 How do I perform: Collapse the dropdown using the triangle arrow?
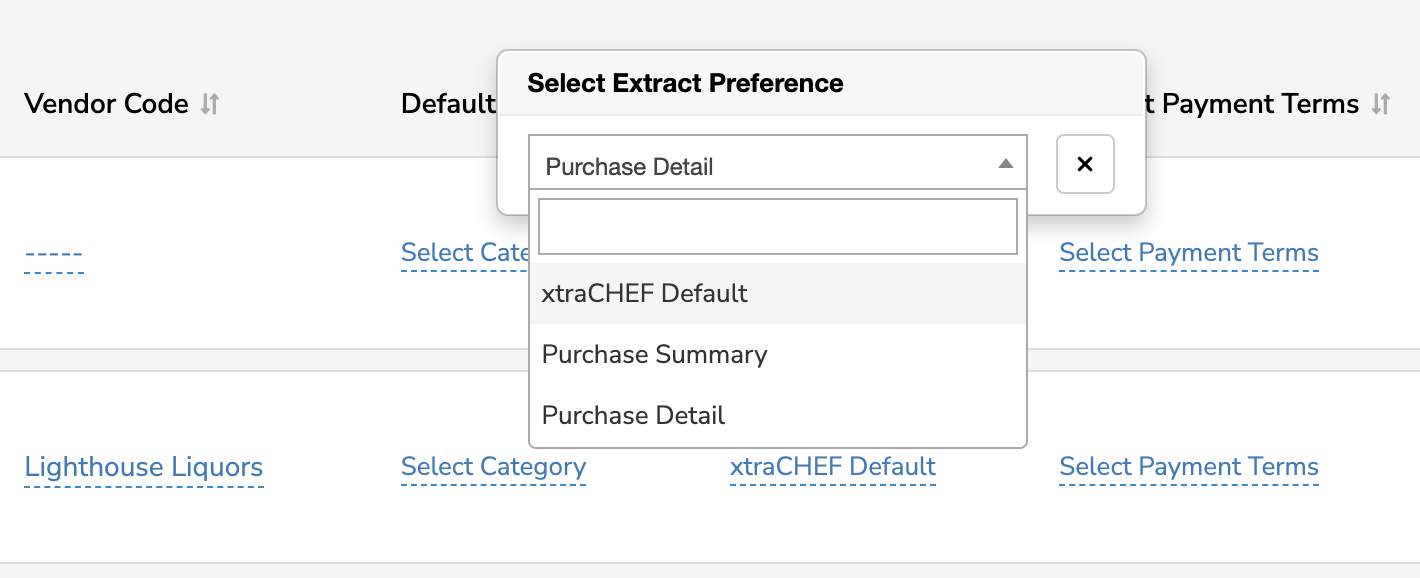[1006, 165]
